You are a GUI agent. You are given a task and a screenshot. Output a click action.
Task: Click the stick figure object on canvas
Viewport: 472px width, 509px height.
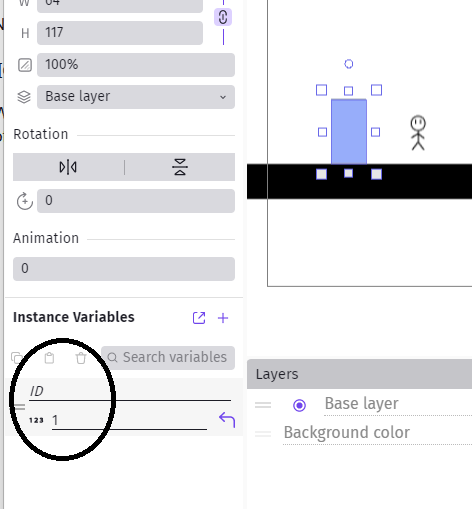tap(418, 133)
